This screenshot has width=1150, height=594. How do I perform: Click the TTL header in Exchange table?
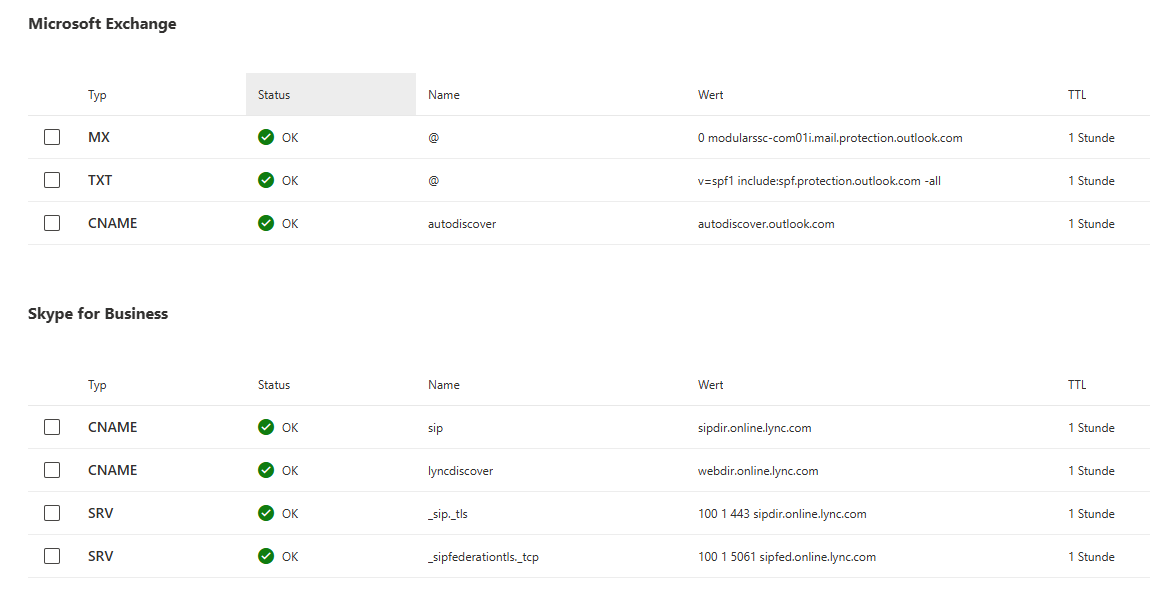tap(1077, 95)
